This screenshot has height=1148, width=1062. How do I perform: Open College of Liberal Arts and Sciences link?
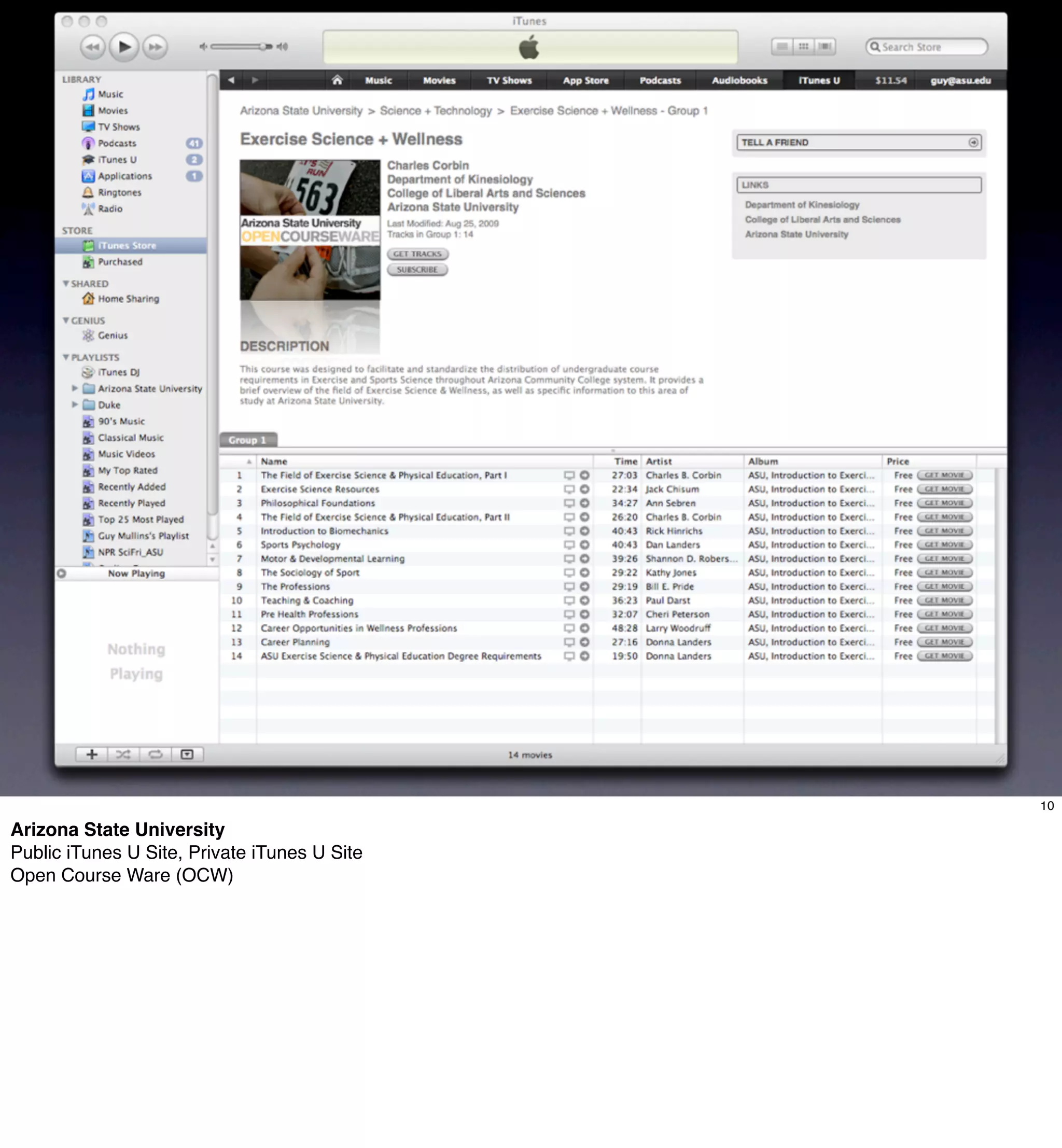click(x=822, y=219)
